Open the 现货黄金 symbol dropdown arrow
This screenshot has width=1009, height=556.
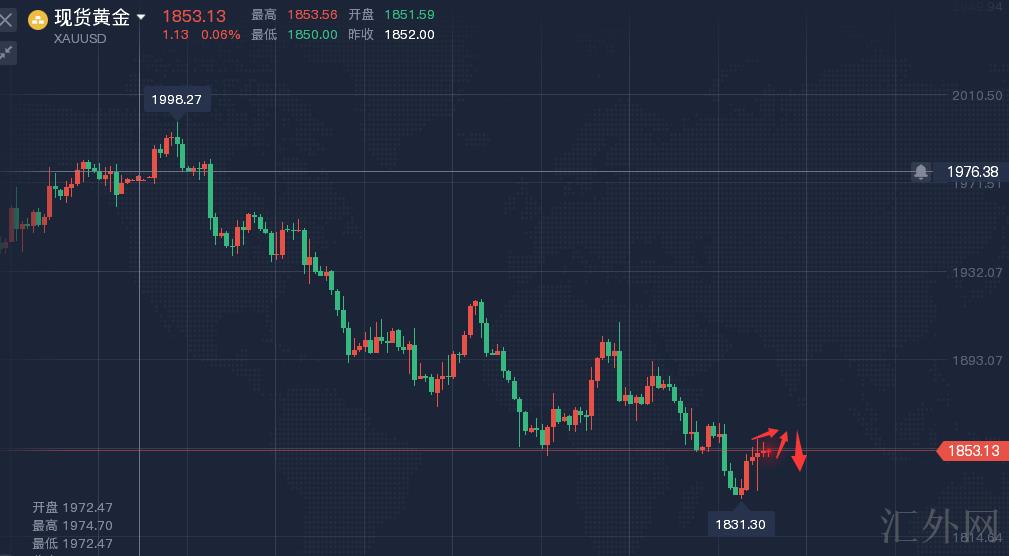click(x=141, y=17)
